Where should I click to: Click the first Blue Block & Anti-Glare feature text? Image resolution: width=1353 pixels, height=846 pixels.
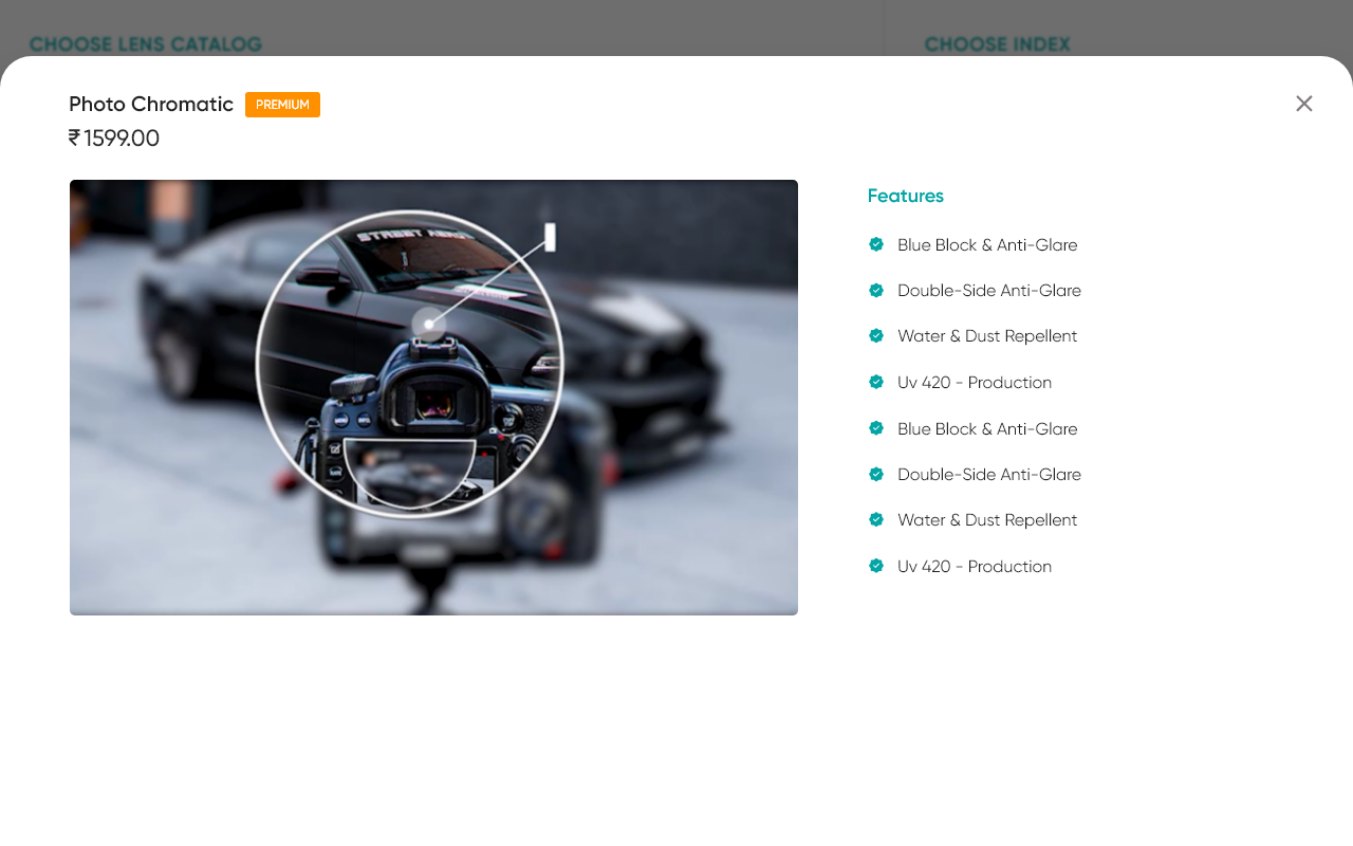987,245
